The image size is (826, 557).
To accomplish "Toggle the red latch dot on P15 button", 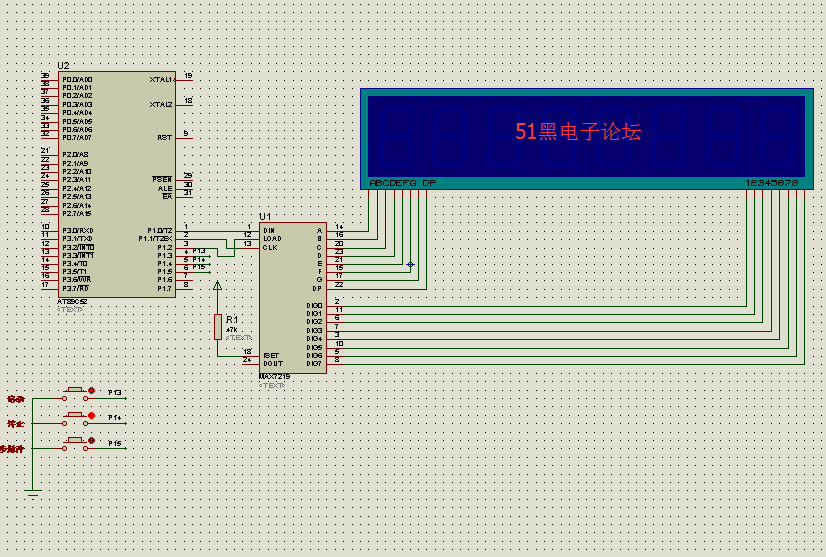I will tap(92, 441).
